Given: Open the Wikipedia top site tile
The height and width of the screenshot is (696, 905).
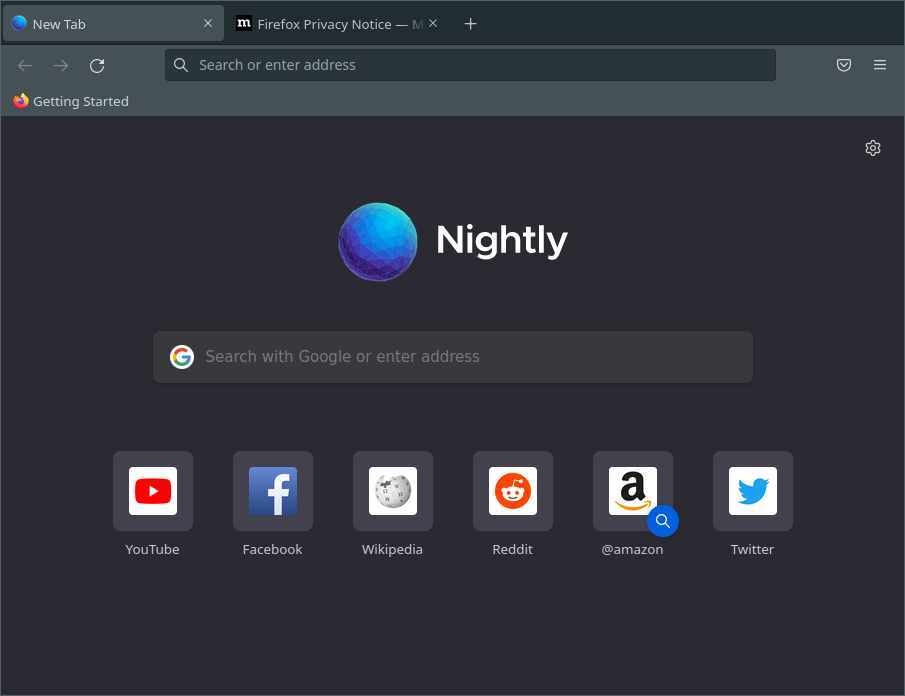Looking at the screenshot, I should [393, 491].
